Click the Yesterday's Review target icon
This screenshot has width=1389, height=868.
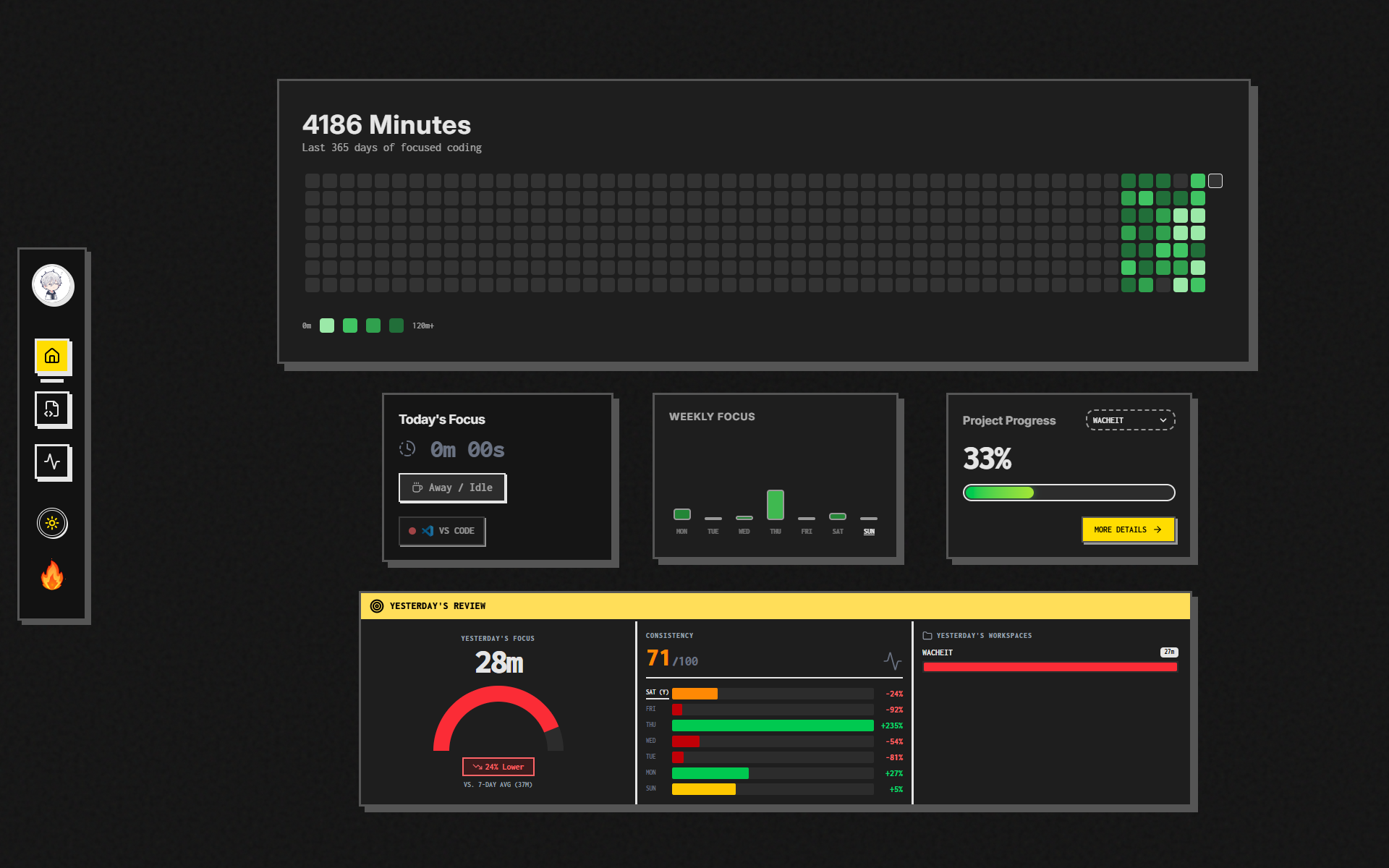pos(376,606)
